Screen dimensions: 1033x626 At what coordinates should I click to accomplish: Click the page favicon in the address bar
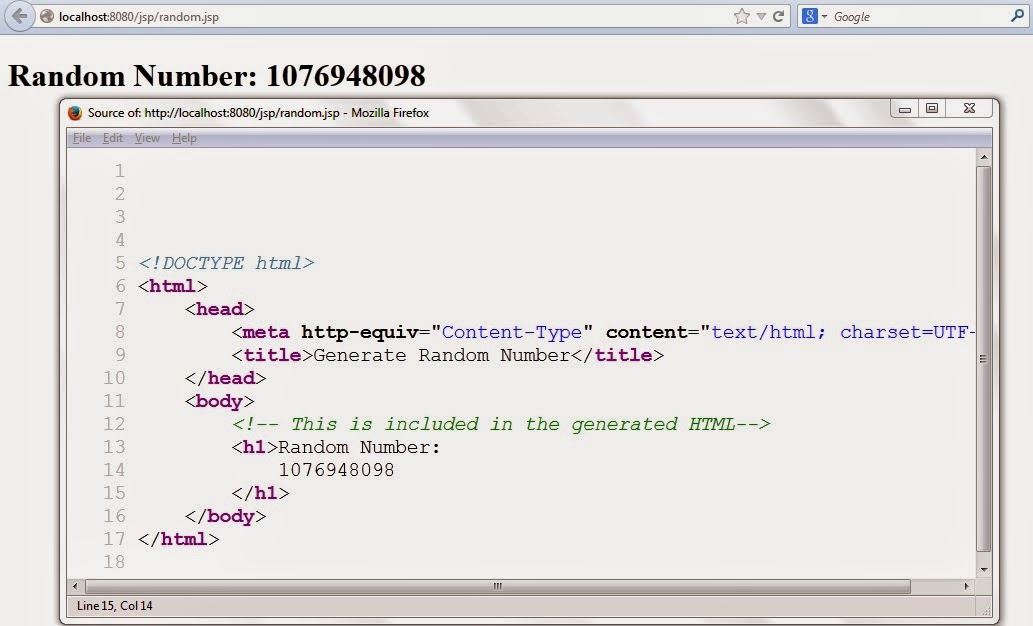pyautogui.click(x=46, y=16)
